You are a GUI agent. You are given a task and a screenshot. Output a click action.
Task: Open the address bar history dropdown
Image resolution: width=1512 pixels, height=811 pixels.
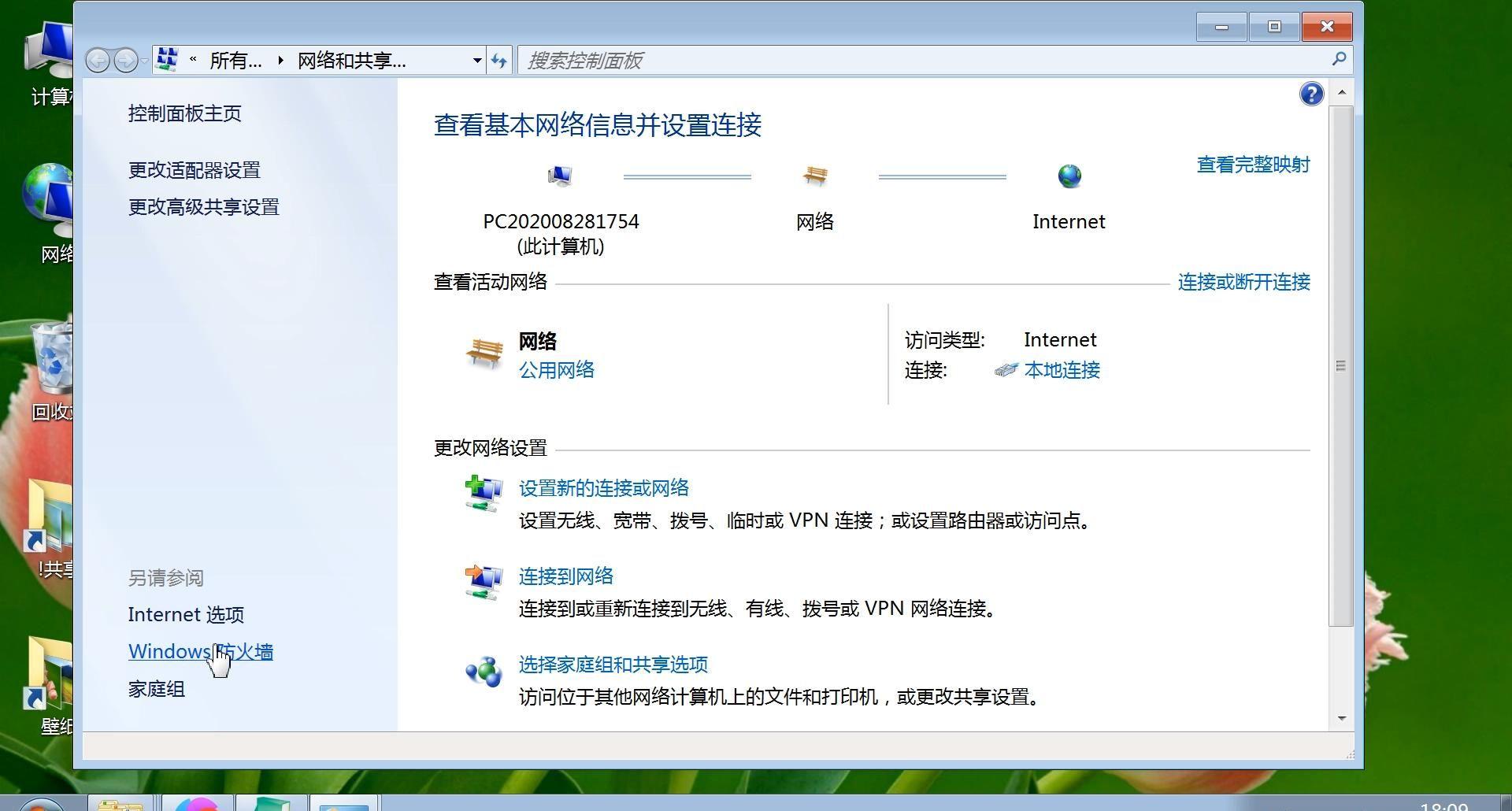click(477, 61)
